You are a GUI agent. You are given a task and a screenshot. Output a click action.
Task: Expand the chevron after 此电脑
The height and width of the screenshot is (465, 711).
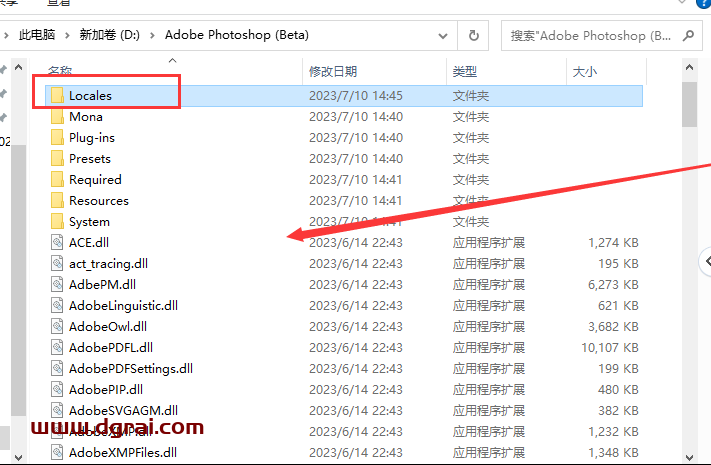67,35
